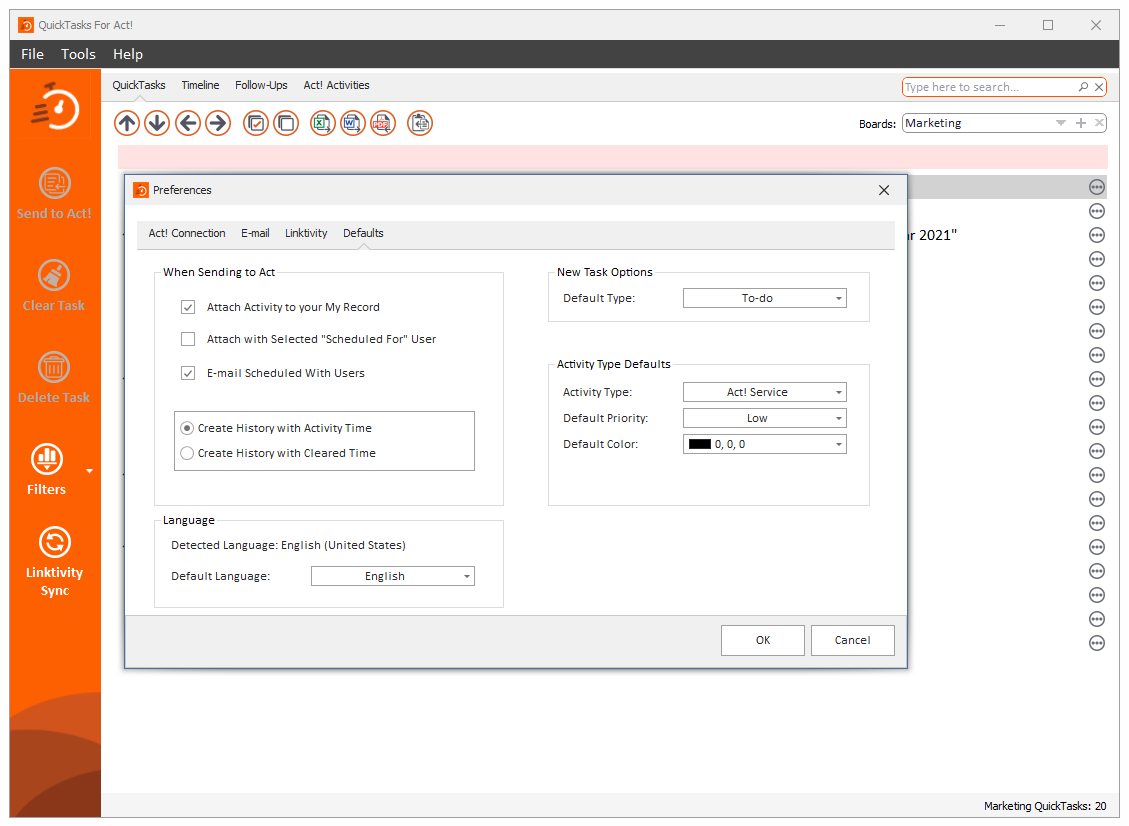Open the Act! Connection preferences tab

click(187, 233)
